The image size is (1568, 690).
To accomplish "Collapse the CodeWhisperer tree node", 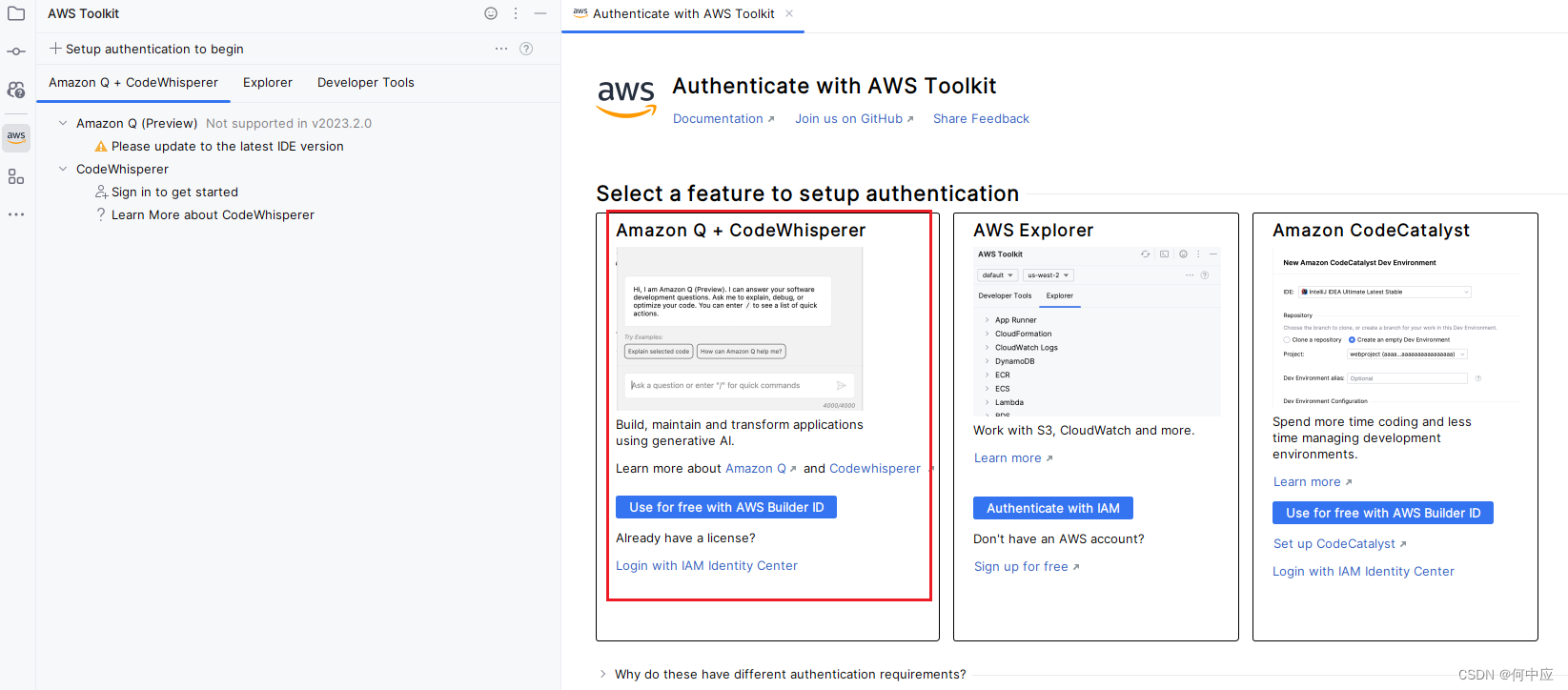I will click(63, 169).
